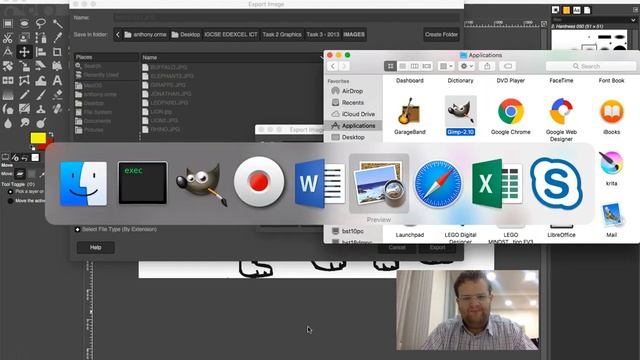Switch to Skype for Business in app switcher
Screen dimensions: 640x360
(556, 183)
